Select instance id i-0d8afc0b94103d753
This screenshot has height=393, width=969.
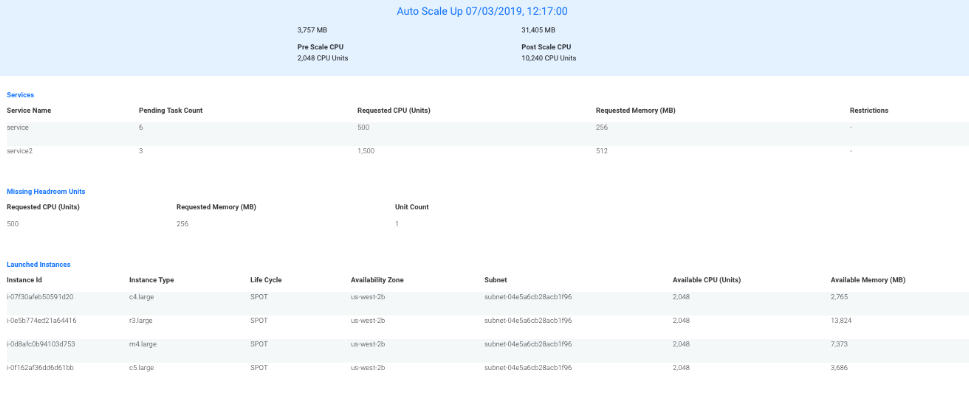tap(41, 344)
